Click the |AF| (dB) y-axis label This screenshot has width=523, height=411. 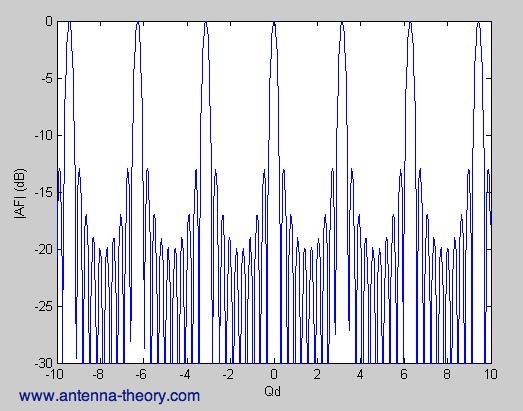pyautogui.click(x=20, y=194)
